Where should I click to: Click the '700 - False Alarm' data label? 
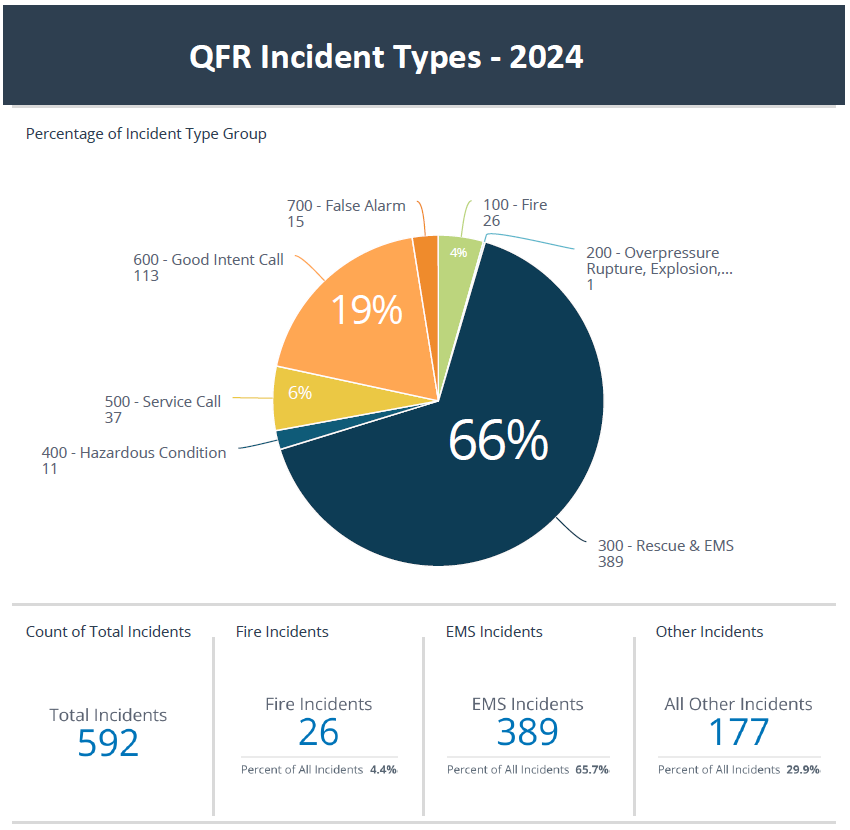pyautogui.click(x=346, y=206)
